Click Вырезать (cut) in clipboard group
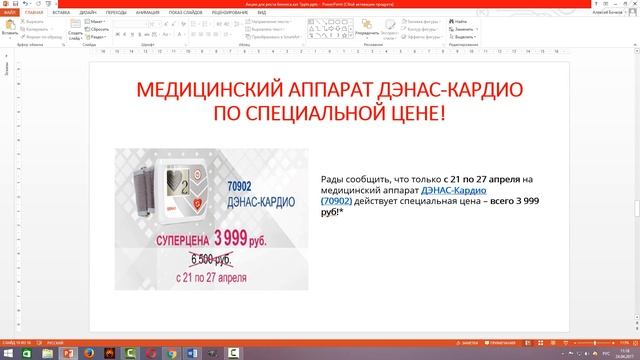The image size is (640, 360). click(32, 21)
